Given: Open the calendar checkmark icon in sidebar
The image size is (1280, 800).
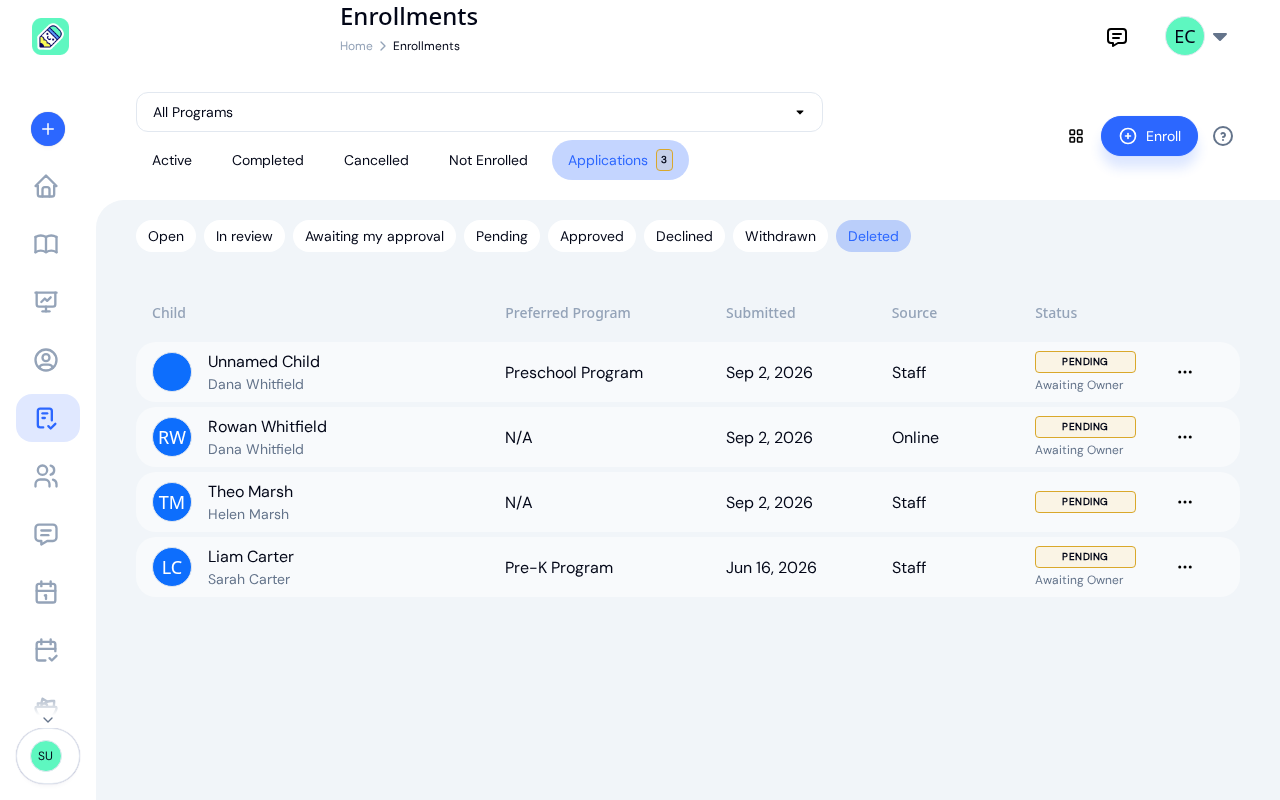Looking at the screenshot, I should point(46,650).
